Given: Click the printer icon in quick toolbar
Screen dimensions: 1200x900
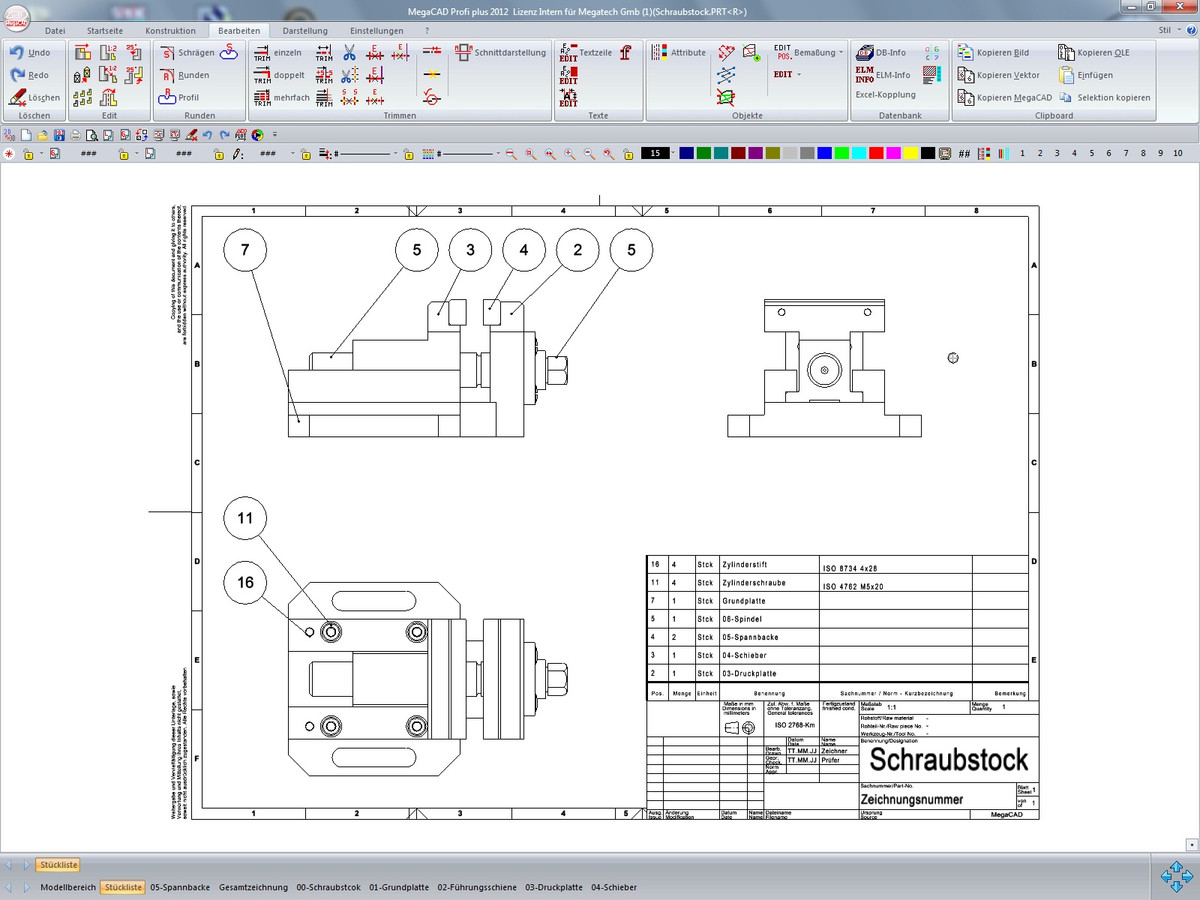Looking at the screenshot, I should coord(75,135).
